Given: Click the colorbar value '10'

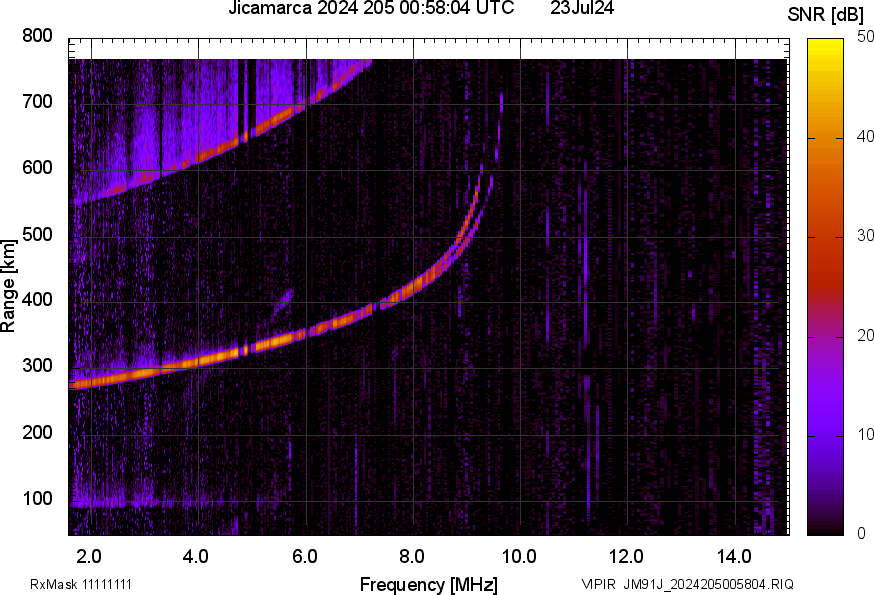Looking at the screenshot, I should [x=865, y=434].
